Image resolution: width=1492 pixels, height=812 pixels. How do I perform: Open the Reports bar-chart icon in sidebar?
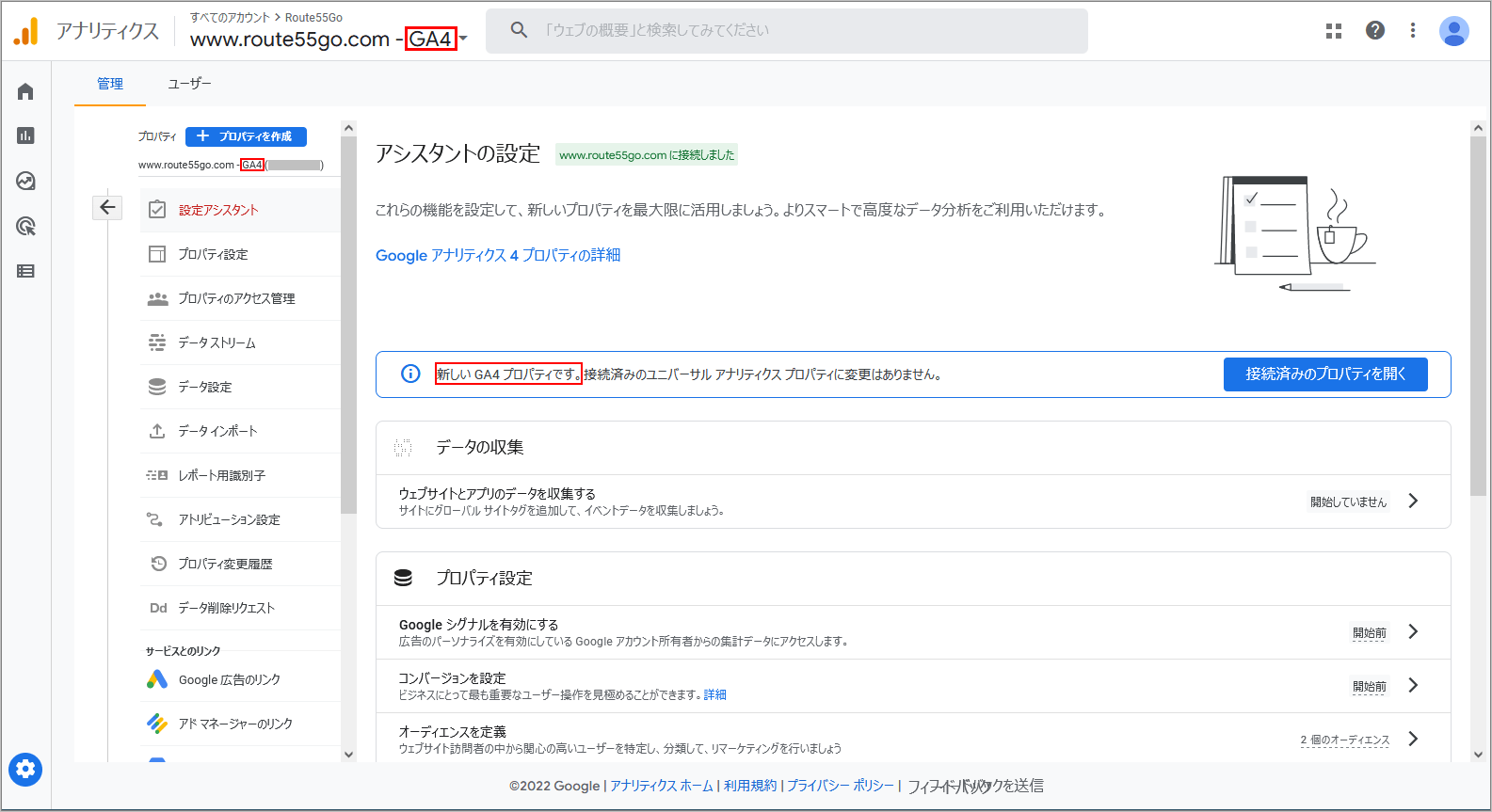[x=25, y=135]
